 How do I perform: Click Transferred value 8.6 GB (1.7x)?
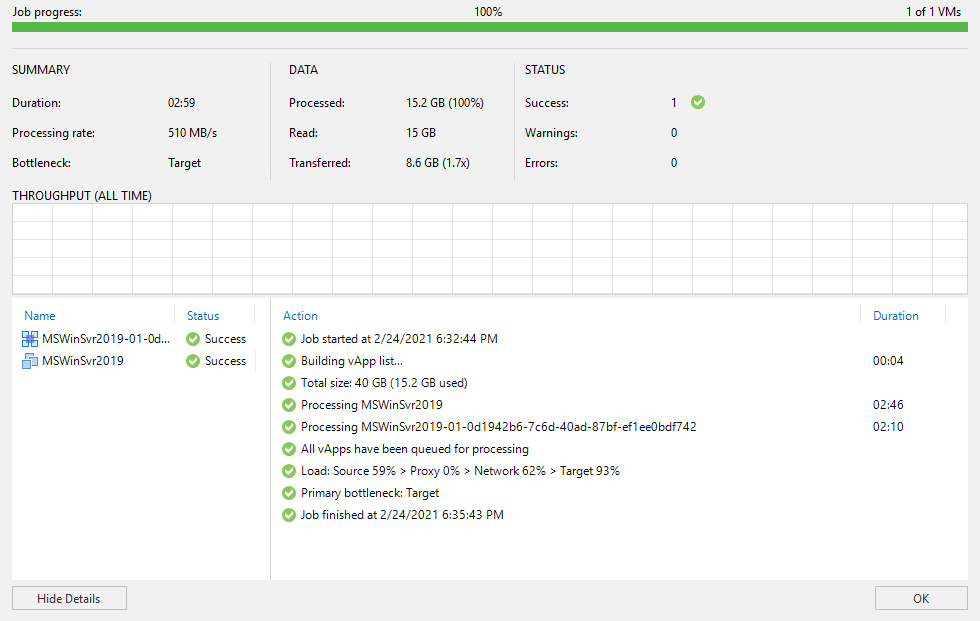click(438, 162)
